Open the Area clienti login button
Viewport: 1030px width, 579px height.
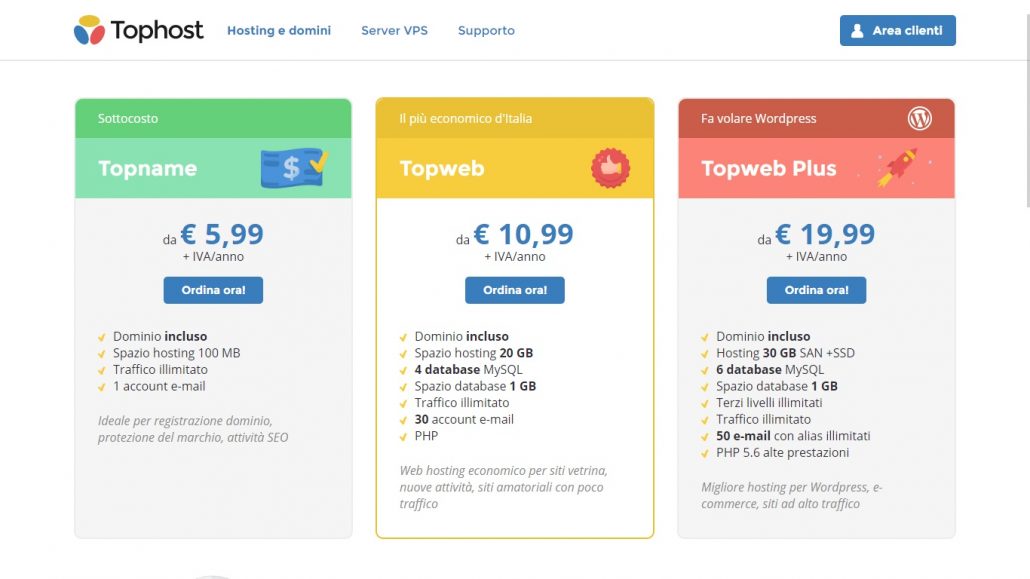point(897,31)
